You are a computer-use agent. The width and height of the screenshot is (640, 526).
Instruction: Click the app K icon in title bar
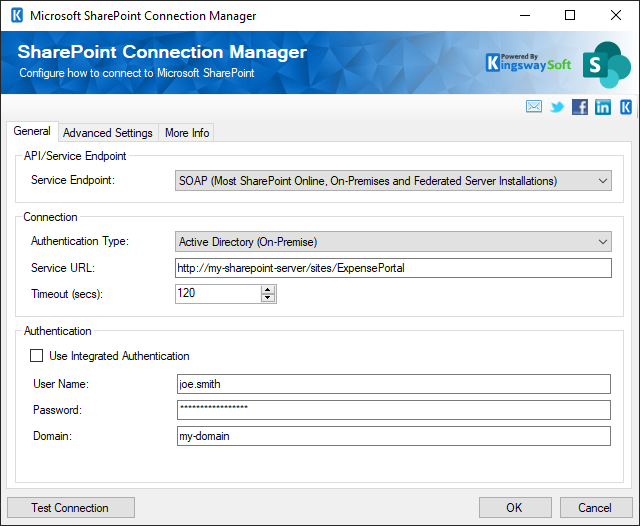(x=17, y=16)
